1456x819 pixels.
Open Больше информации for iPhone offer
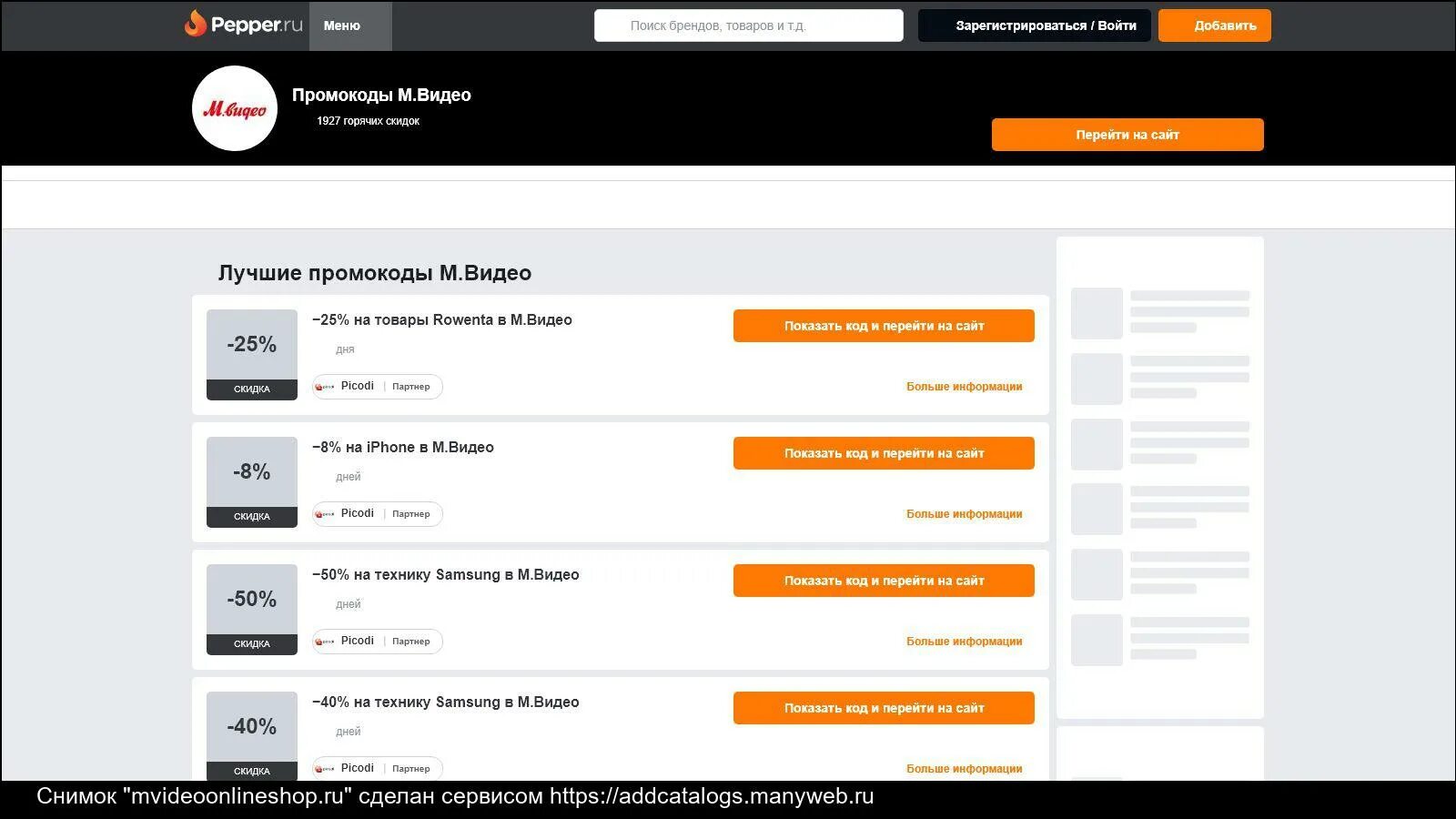click(964, 514)
